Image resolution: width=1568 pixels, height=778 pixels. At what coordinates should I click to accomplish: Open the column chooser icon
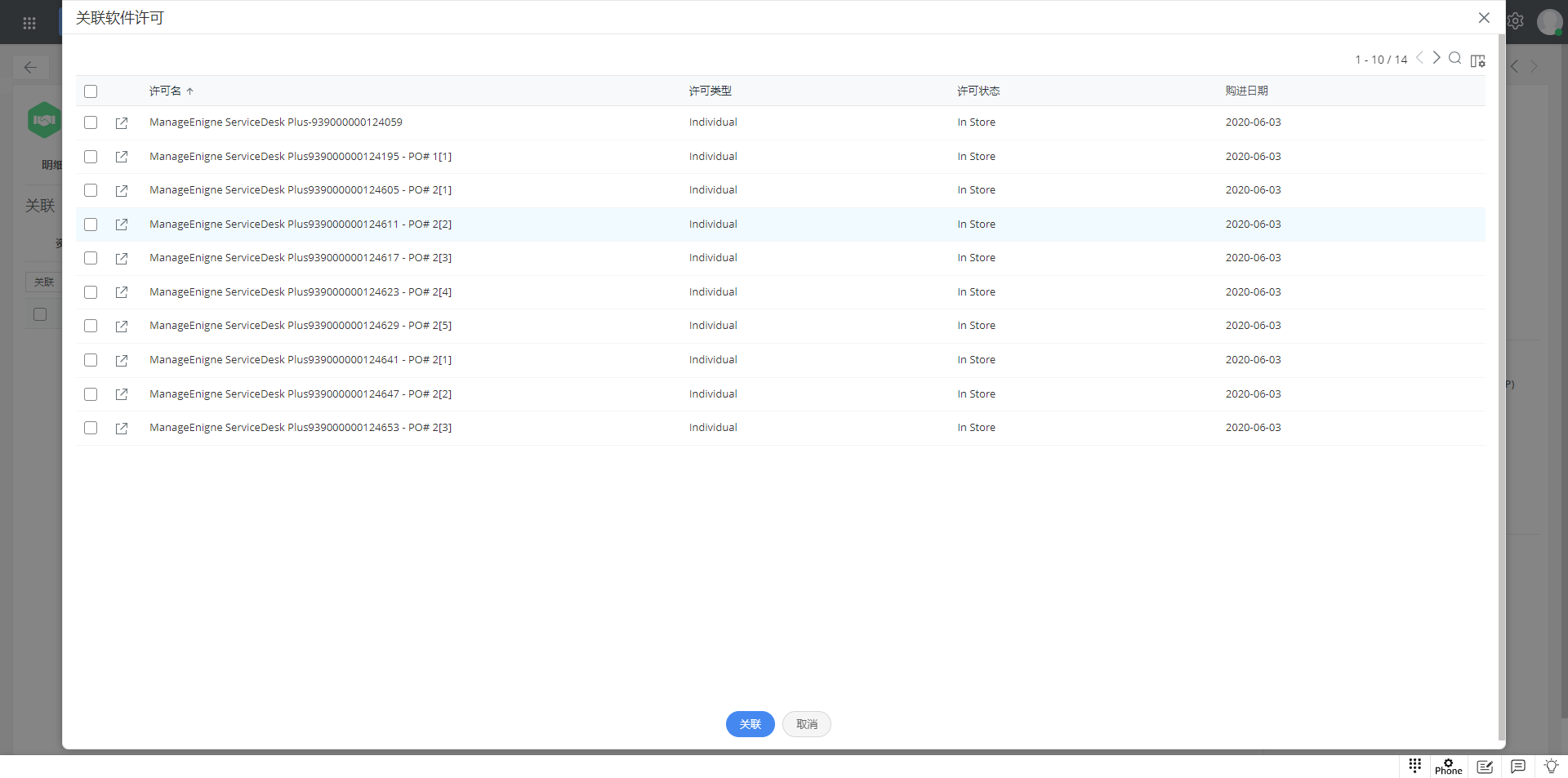(1478, 60)
